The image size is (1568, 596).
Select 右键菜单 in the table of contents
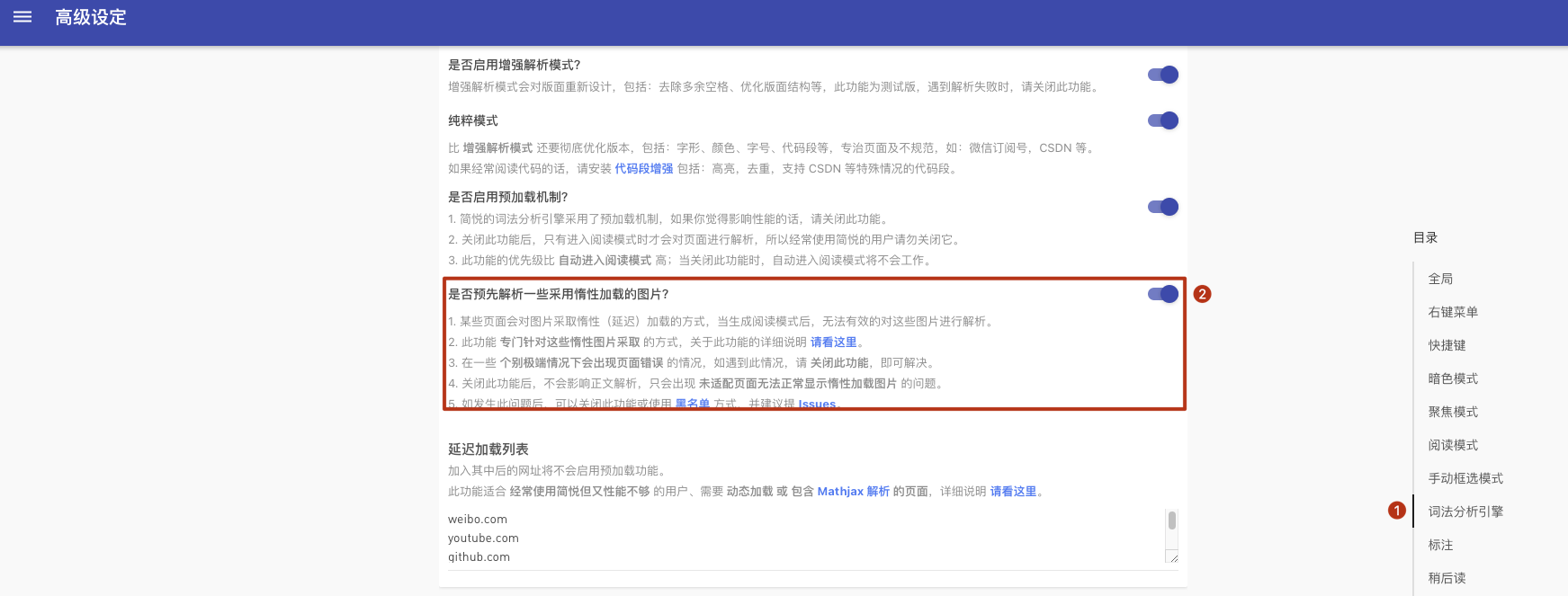pos(1453,312)
